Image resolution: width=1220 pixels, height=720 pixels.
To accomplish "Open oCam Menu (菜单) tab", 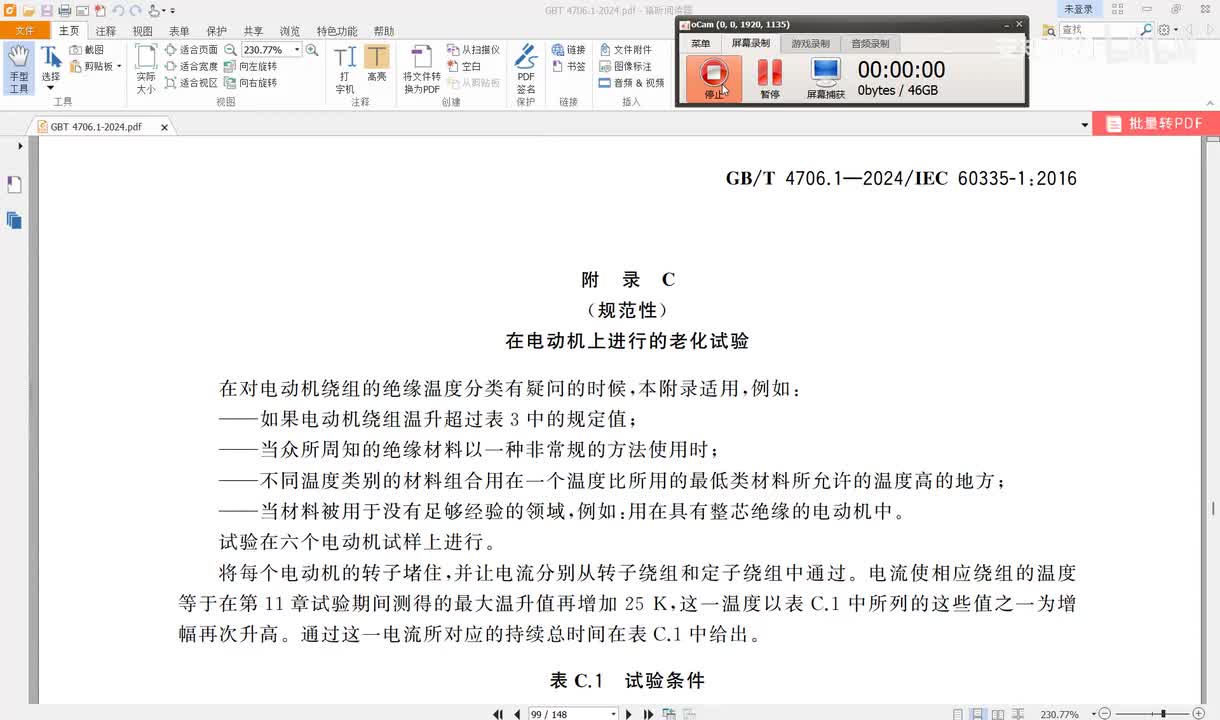I will 701,44.
